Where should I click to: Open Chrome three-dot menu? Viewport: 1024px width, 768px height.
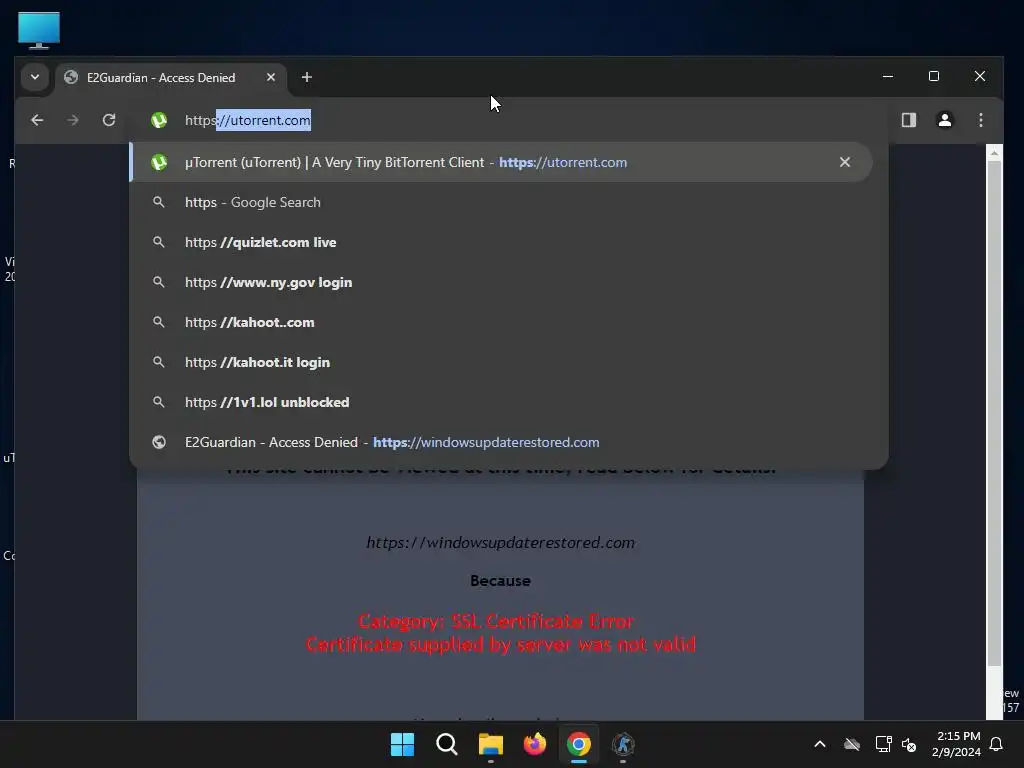coord(980,120)
